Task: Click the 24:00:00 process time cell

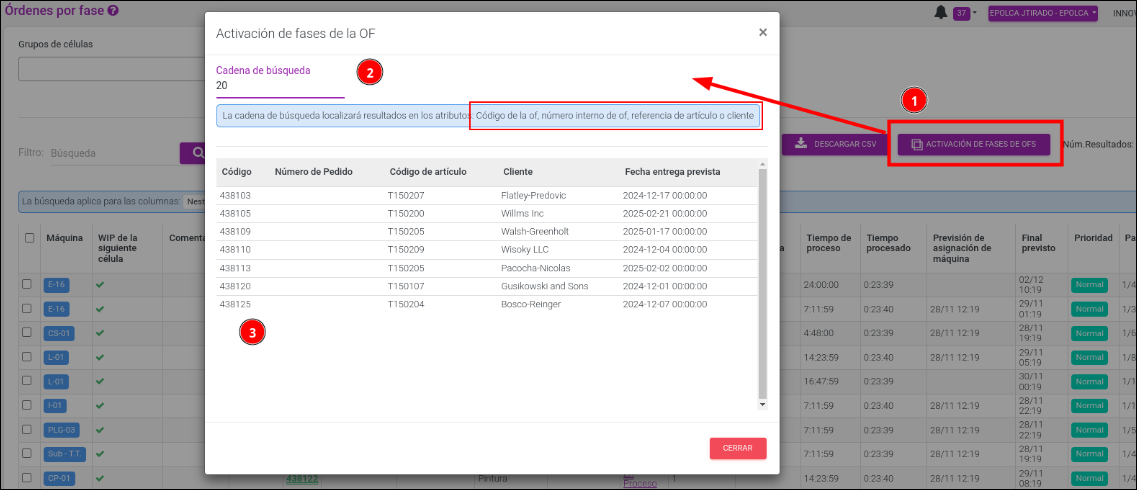Action: coord(822,284)
